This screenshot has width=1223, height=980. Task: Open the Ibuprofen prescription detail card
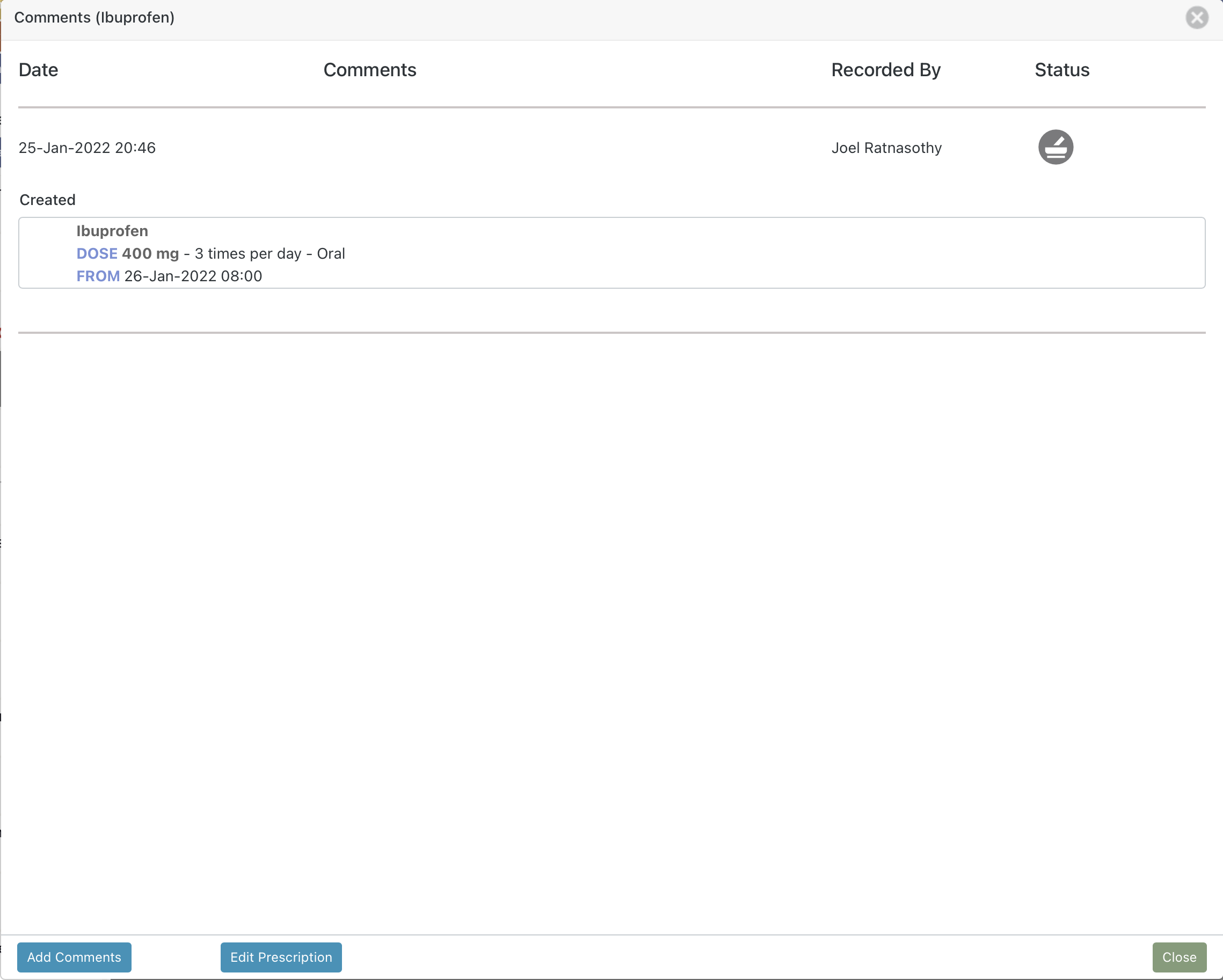coord(611,253)
